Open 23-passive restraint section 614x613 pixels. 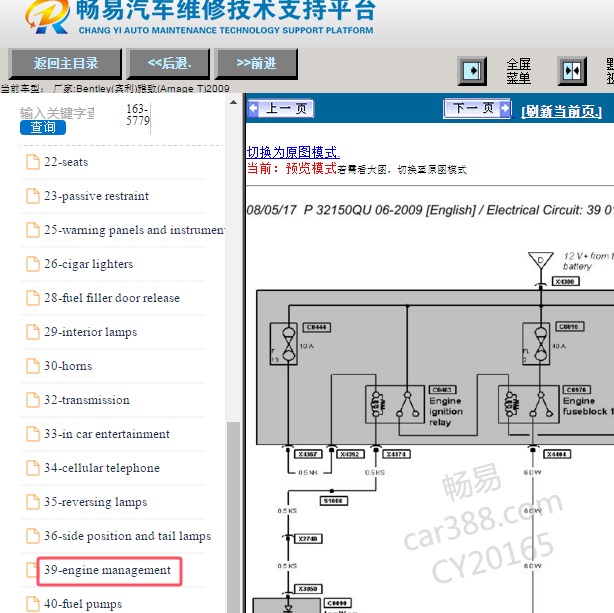[96, 196]
